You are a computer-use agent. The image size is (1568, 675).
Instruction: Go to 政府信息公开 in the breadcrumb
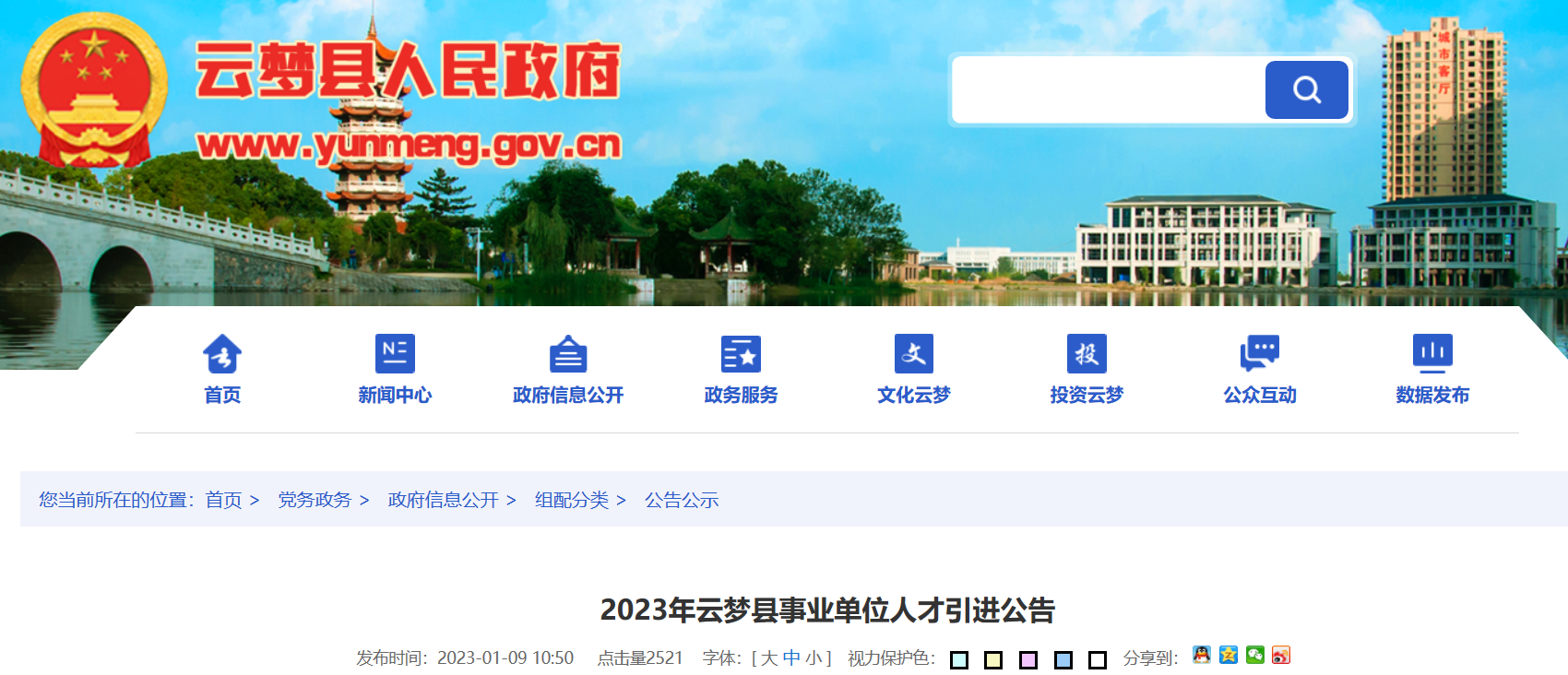(443, 500)
